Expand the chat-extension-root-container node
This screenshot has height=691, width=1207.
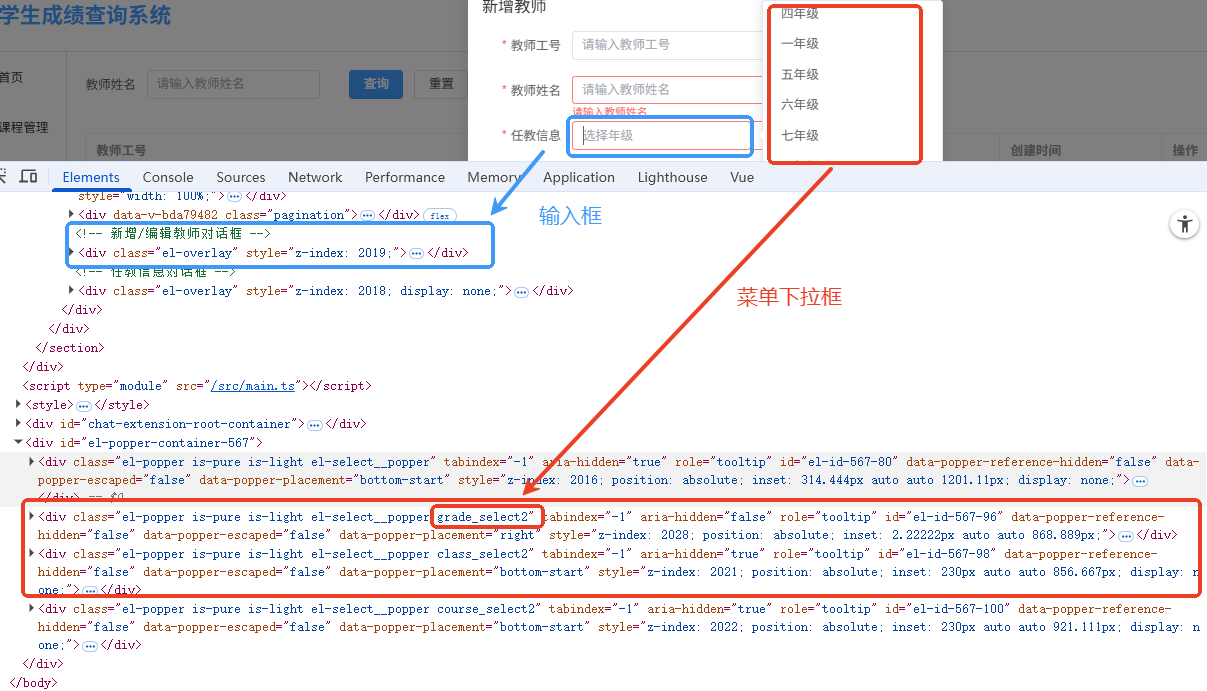pyautogui.click(x=18, y=424)
